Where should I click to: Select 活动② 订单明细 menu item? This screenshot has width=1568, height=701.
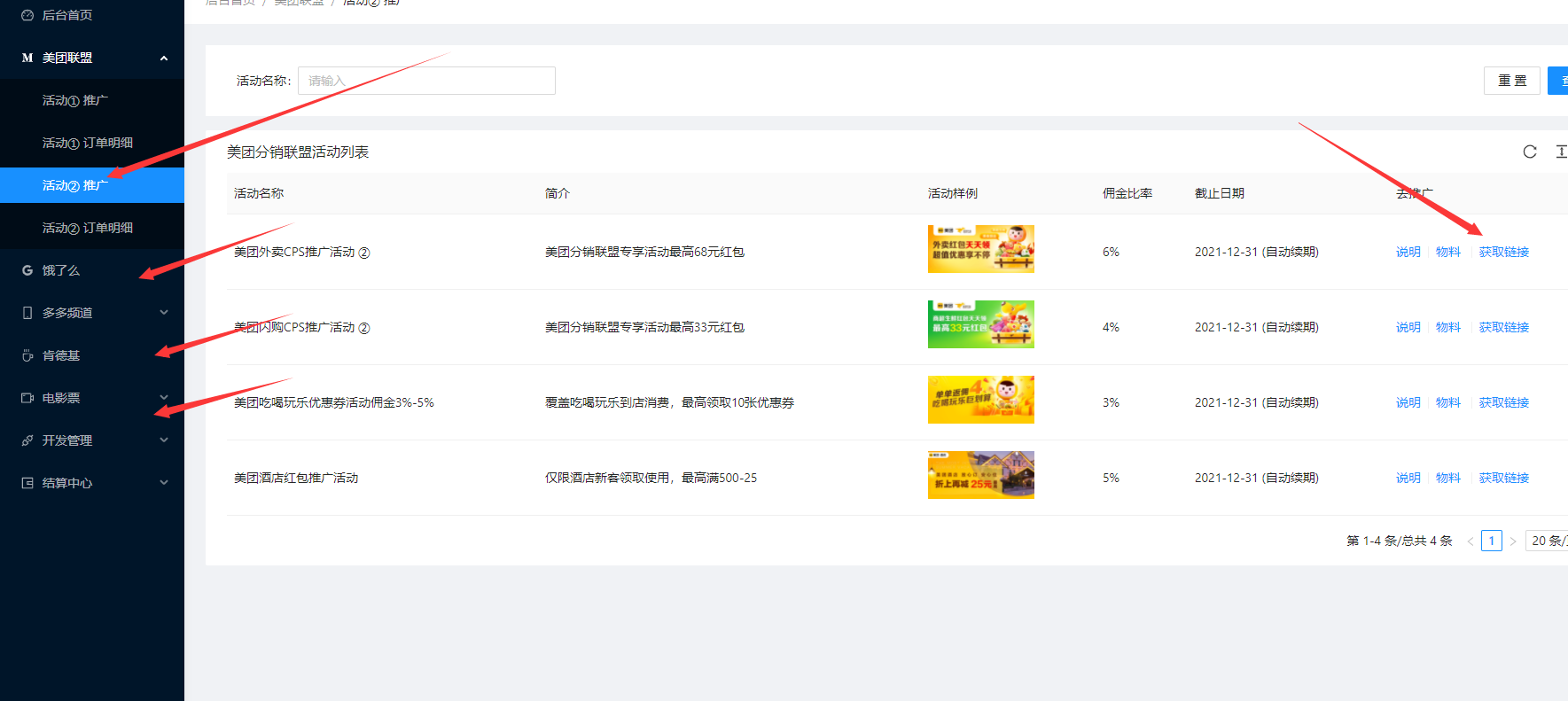coord(88,228)
